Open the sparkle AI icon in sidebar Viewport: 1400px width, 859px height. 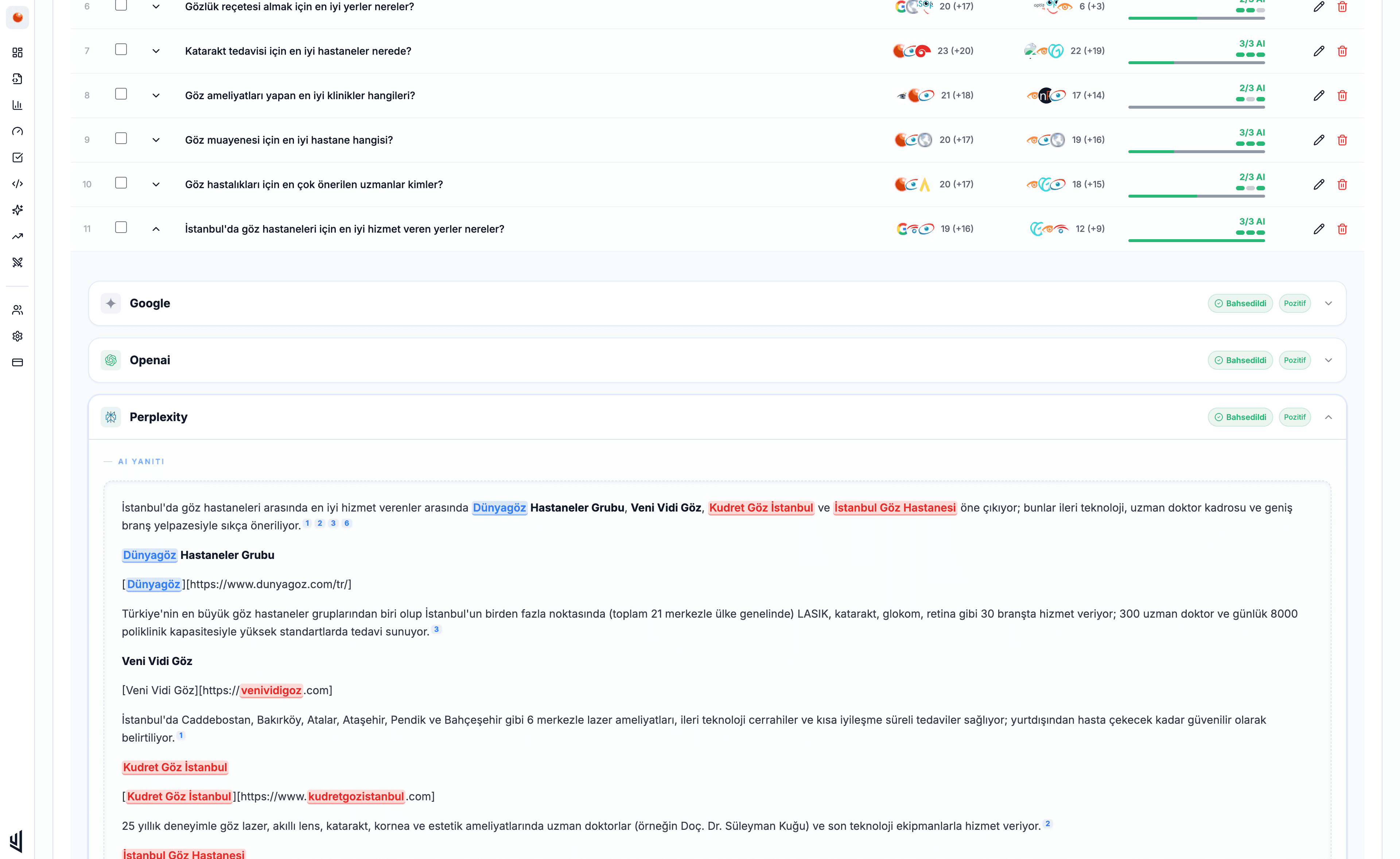coord(17,210)
